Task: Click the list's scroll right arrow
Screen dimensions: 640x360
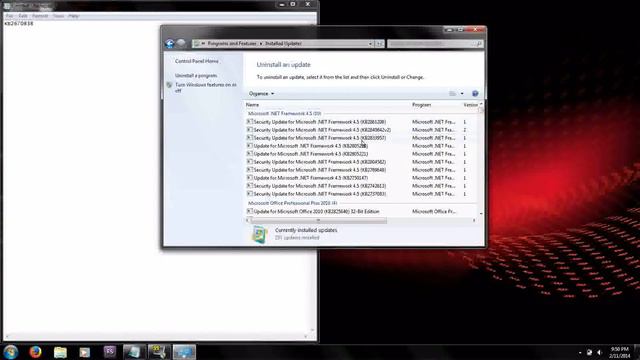Action: pos(474,220)
